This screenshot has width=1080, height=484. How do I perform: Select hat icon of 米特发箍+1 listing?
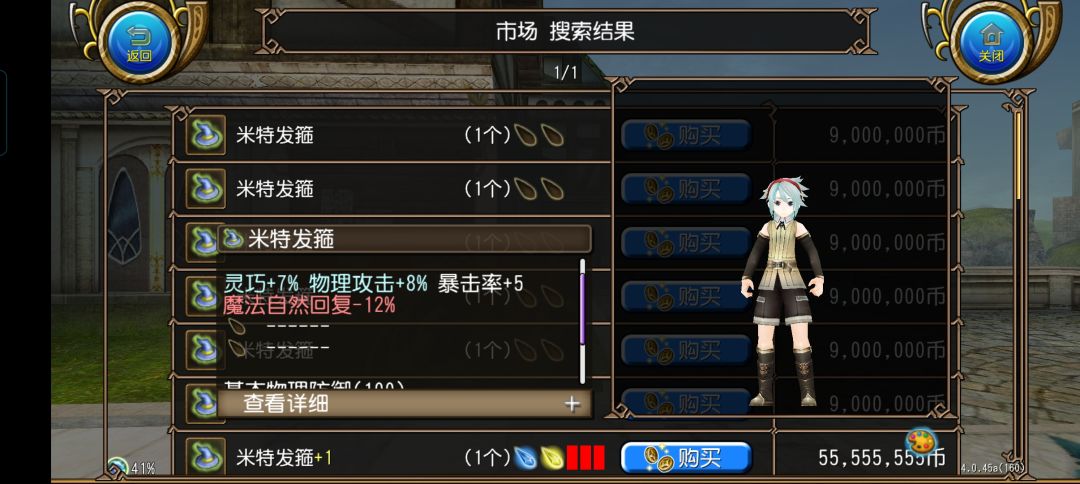(206, 456)
